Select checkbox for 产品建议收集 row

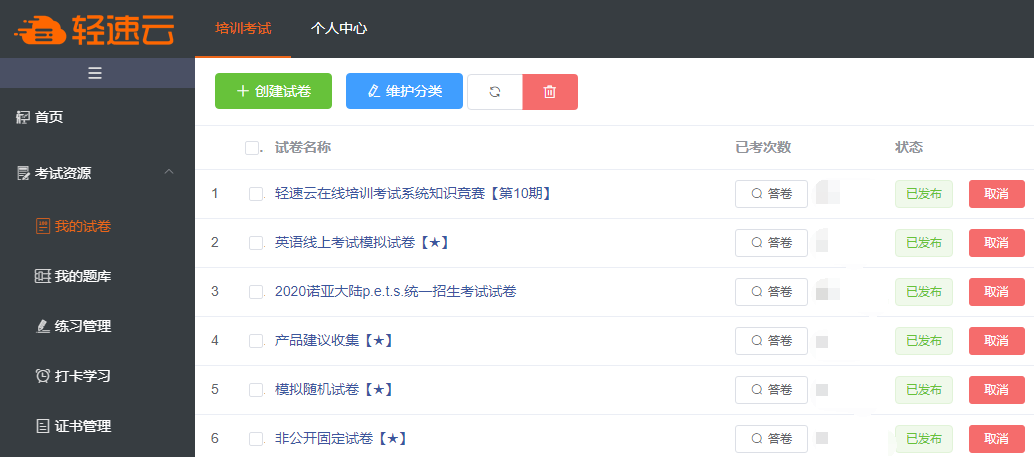coord(256,341)
